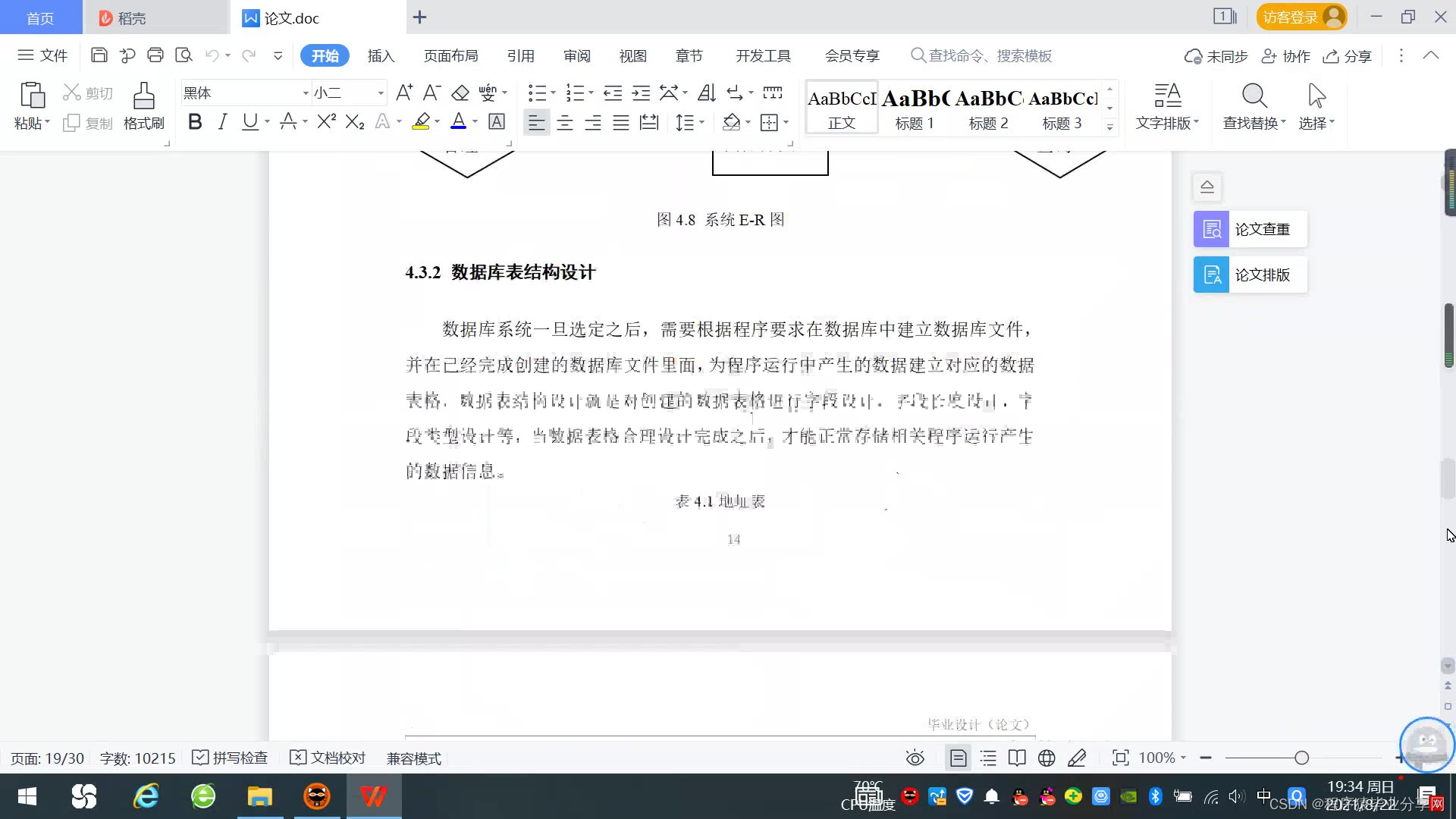1456x819 pixels.
Task: Click the 论文排版 button in side panel
Action: pyautogui.click(x=1250, y=275)
